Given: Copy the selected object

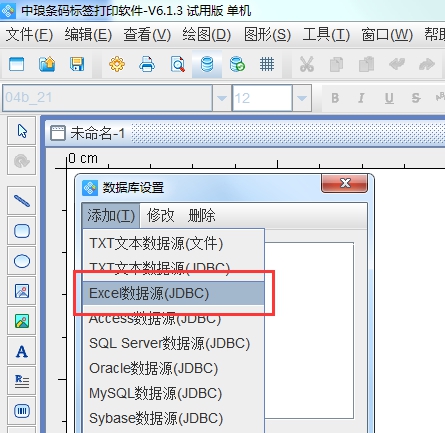Looking at the screenshot, I should click(x=336, y=64).
